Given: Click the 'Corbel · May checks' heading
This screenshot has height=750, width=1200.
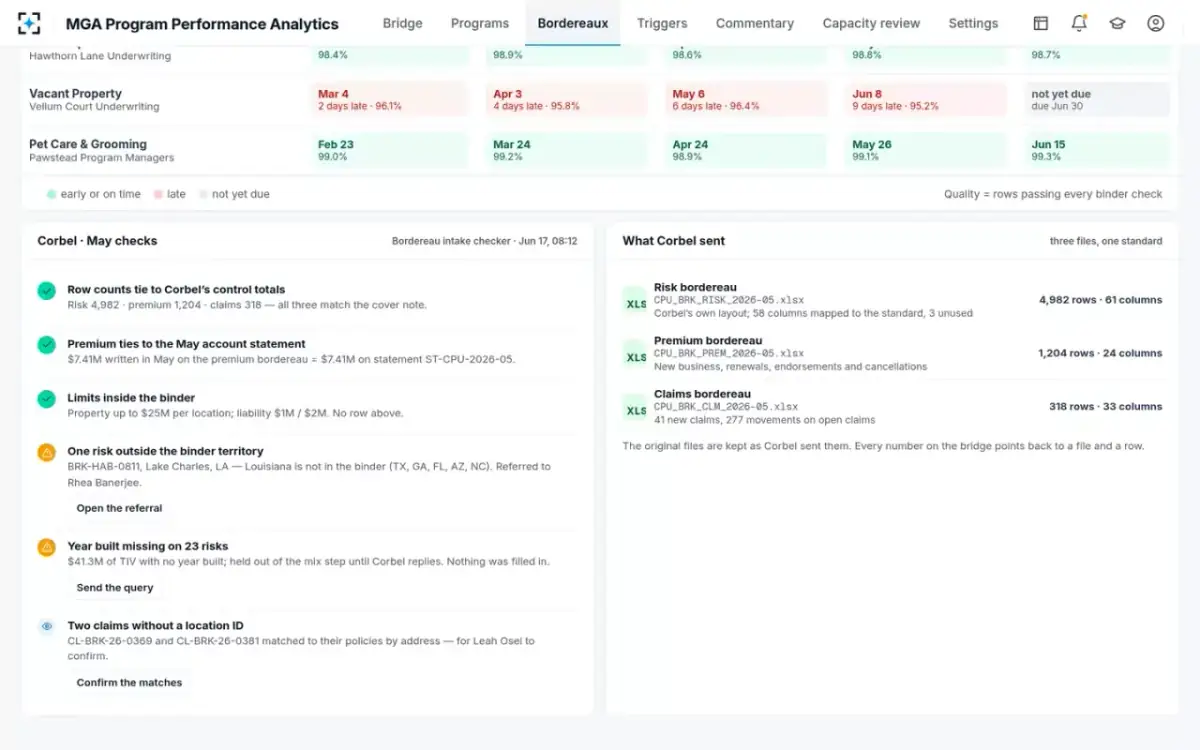Looking at the screenshot, I should pyautogui.click(x=97, y=241).
